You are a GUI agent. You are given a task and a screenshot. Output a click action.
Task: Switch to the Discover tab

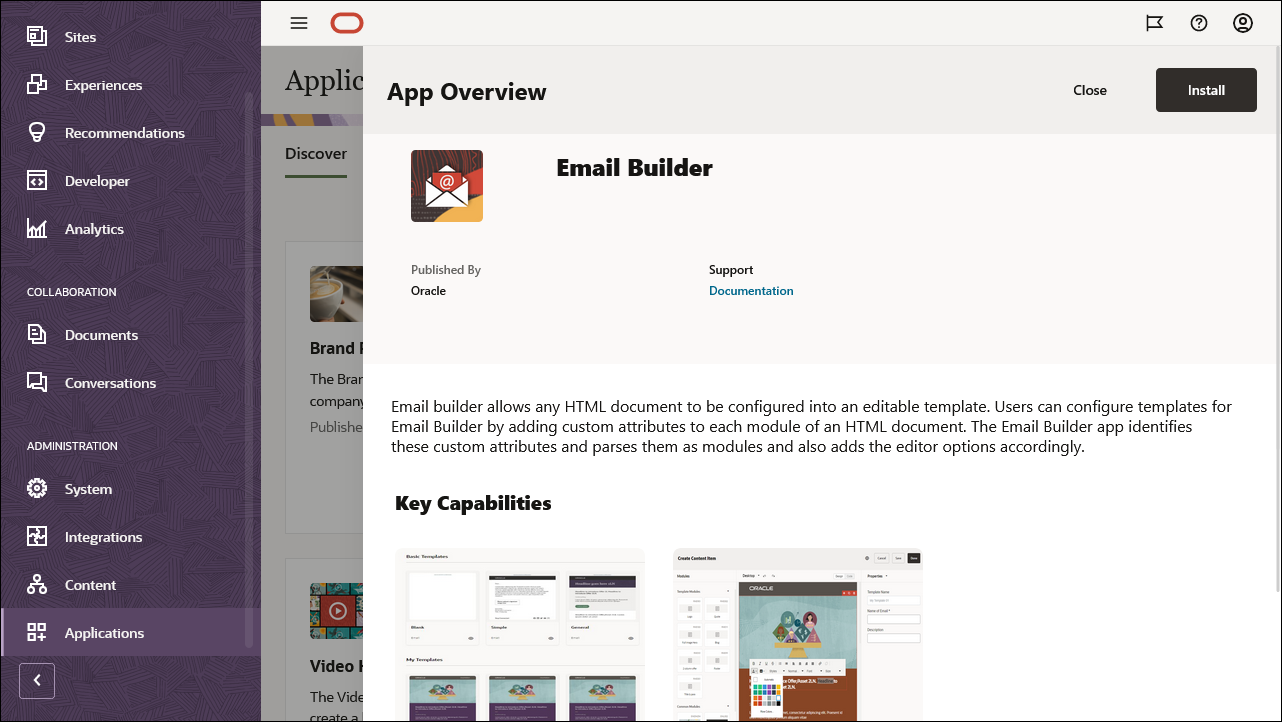[316, 153]
